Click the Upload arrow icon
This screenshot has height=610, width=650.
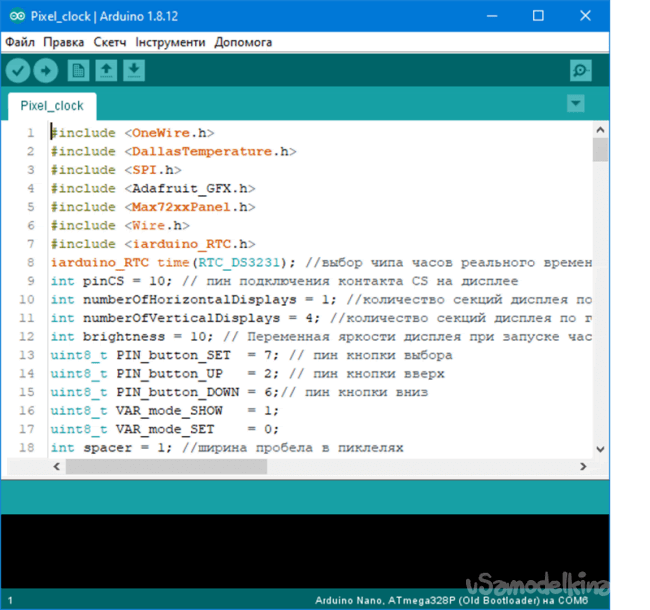click(46, 70)
